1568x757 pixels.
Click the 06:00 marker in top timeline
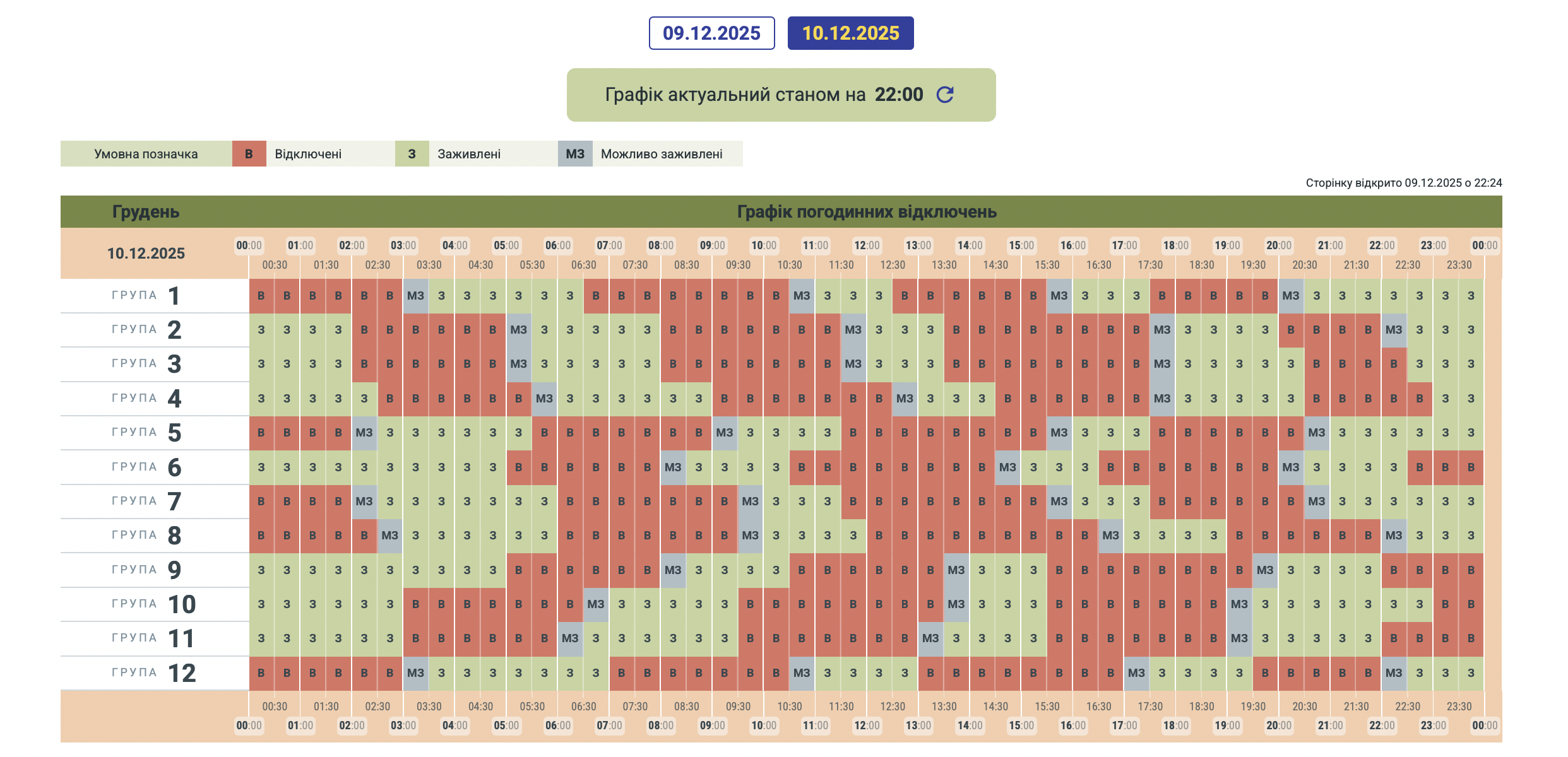point(557,245)
